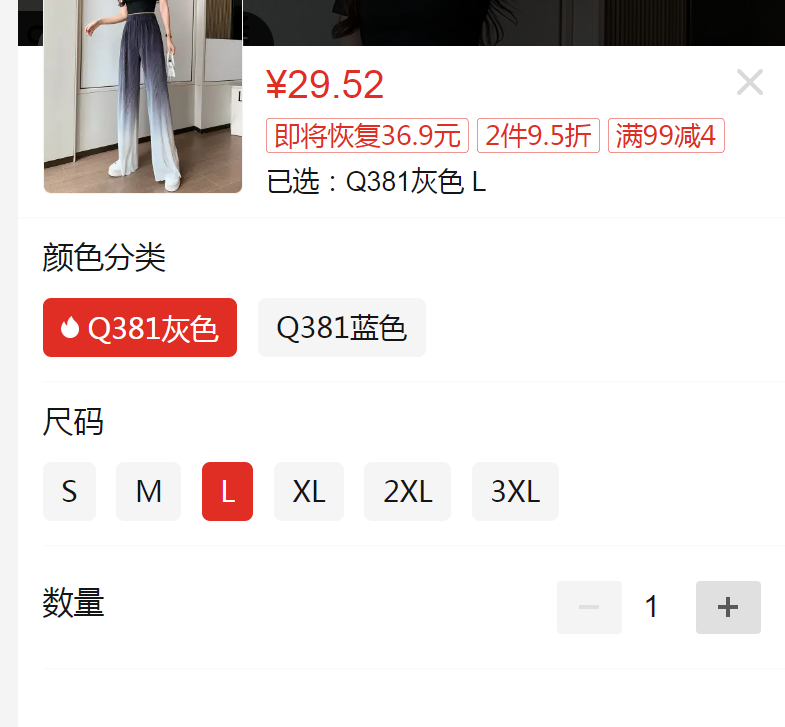Click the 2件9.5折 discount tag
The width and height of the screenshot is (785, 727).
pyautogui.click(x=538, y=135)
